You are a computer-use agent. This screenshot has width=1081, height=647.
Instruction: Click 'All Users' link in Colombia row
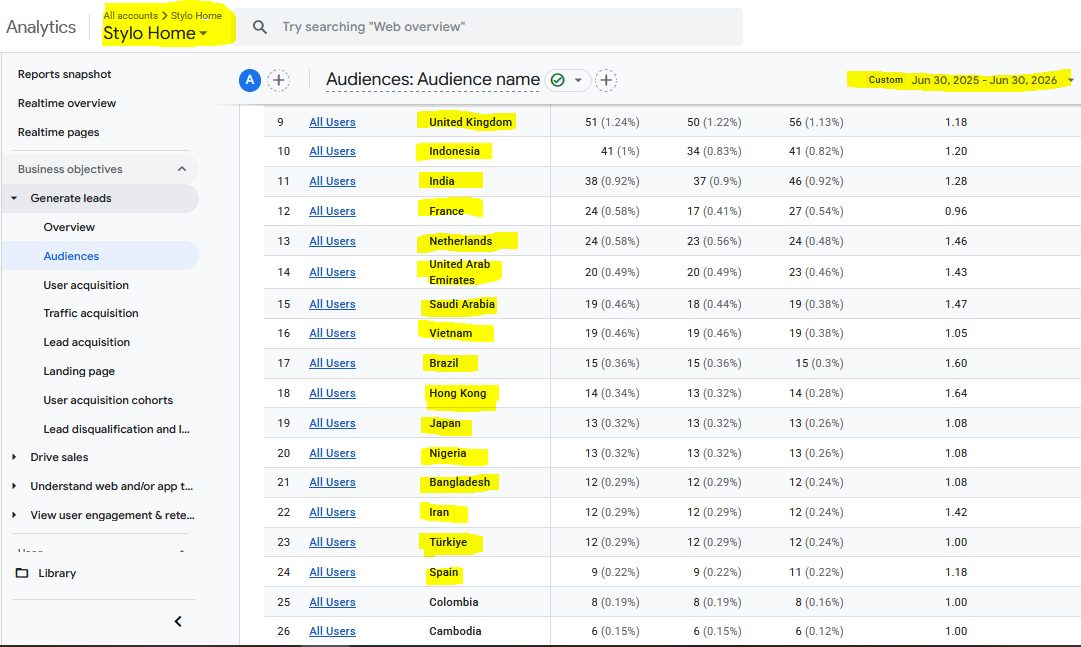click(x=332, y=602)
